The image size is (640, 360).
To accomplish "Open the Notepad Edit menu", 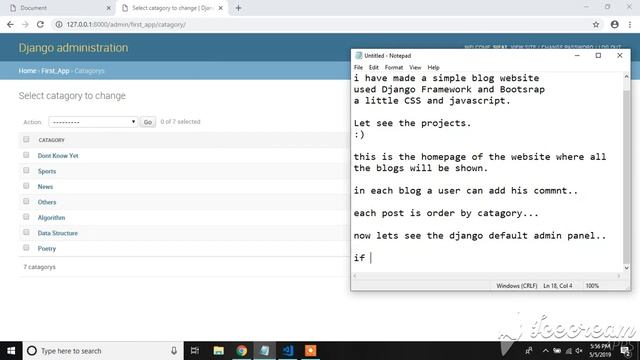I will (373, 67).
